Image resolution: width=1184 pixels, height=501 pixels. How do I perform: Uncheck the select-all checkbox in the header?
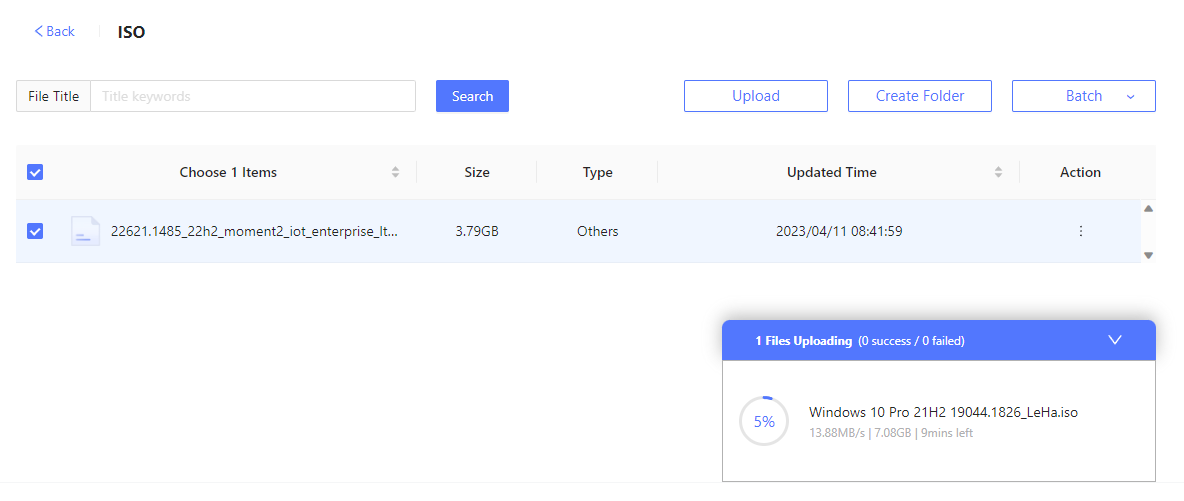coord(35,172)
